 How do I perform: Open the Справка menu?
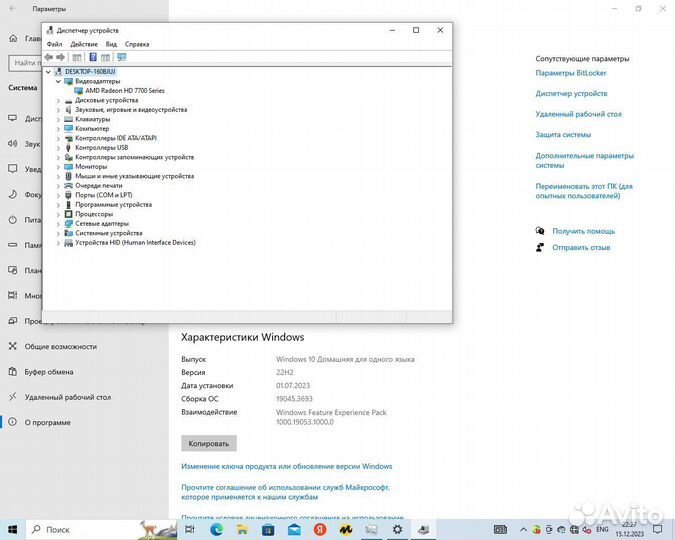pos(137,44)
